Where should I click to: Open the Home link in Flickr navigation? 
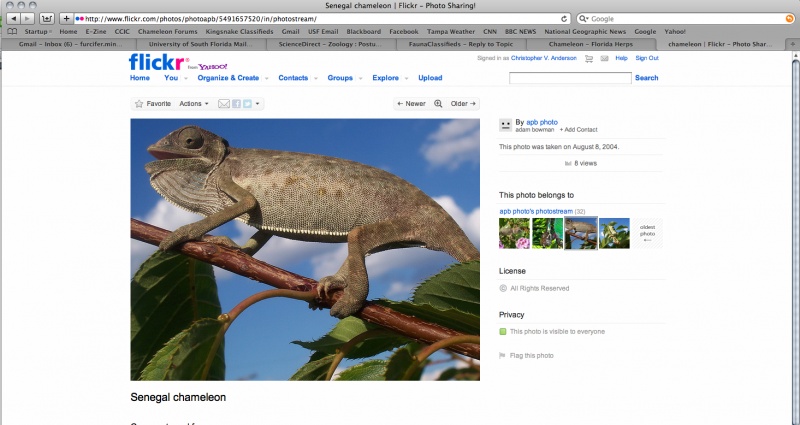pyautogui.click(x=140, y=78)
